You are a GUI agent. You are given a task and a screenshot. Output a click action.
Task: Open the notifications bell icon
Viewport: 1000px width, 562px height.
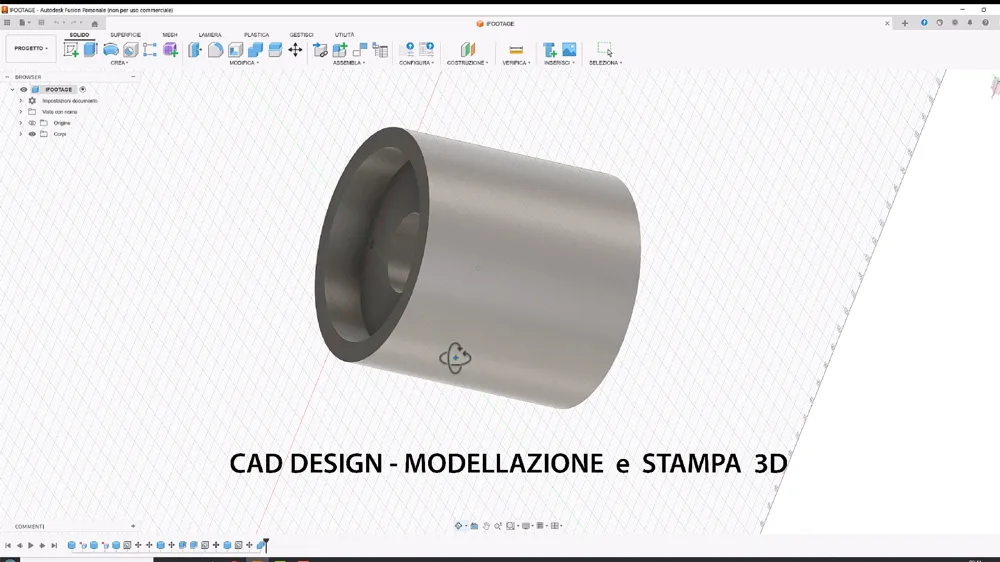(x=970, y=22)
